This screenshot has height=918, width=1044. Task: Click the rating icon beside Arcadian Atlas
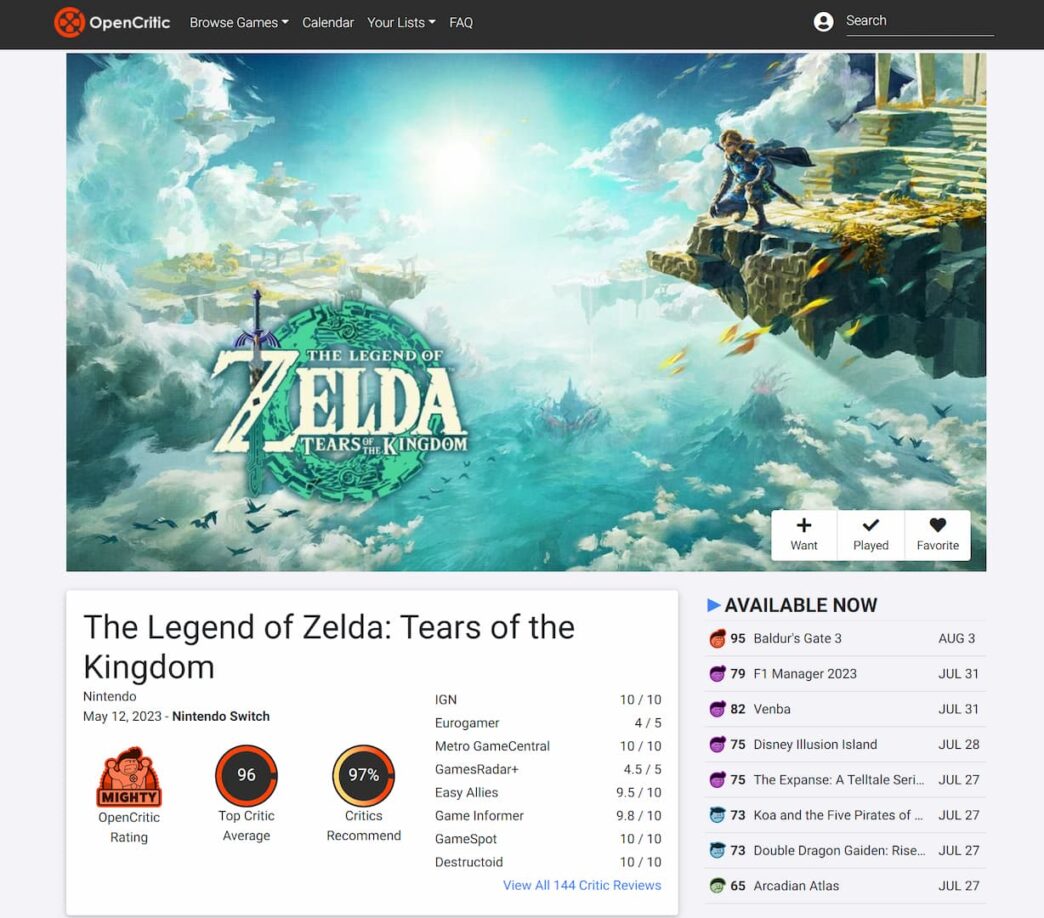(x=717, y=885)
